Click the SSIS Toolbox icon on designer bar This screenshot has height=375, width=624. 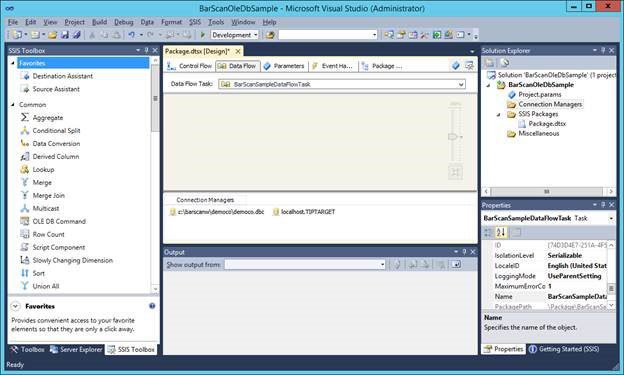469,66
